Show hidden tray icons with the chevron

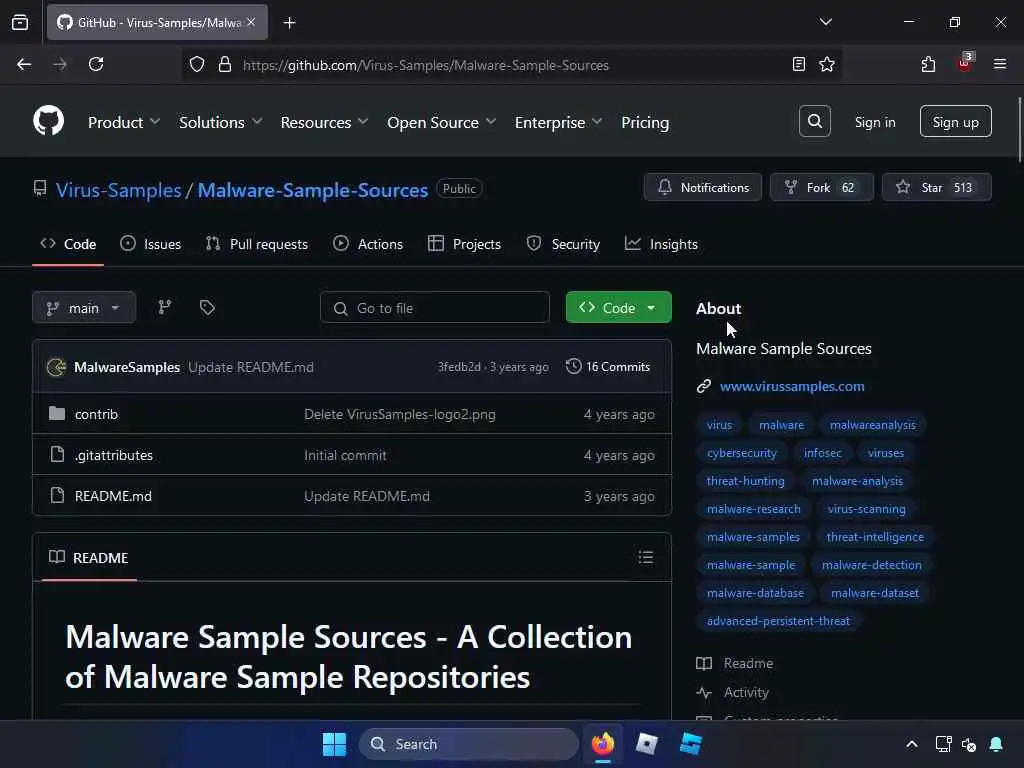click(912, 744)
